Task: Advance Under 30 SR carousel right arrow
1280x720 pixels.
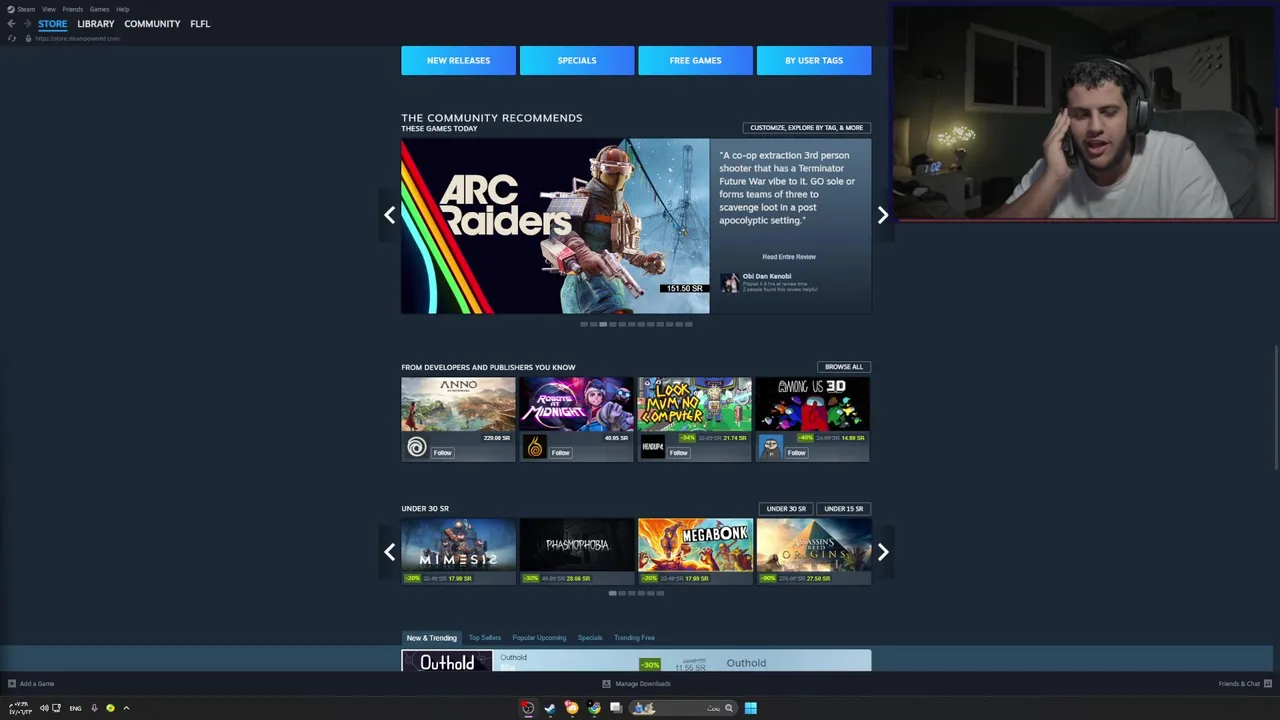Action: coord(883,552)
